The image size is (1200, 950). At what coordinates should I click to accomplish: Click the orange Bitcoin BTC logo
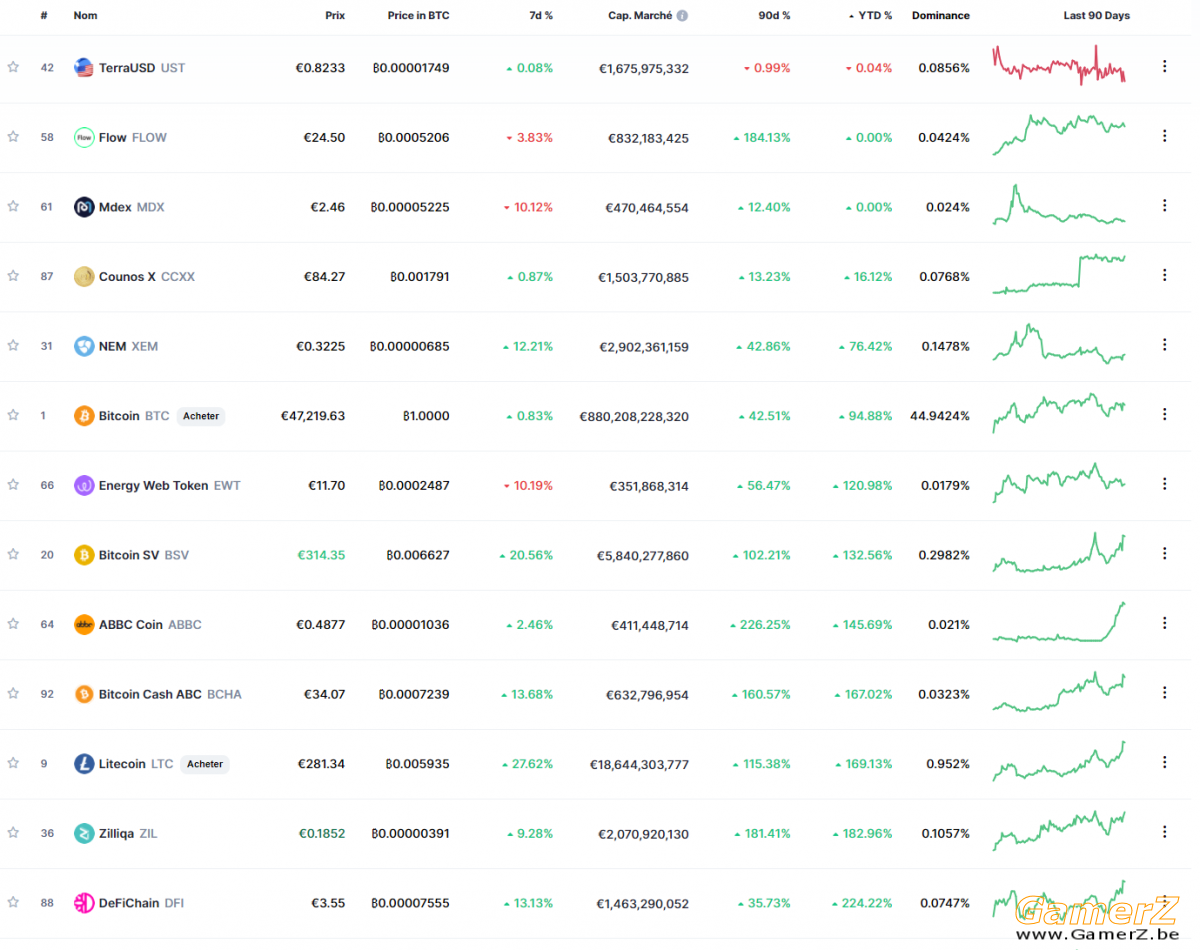(84, 415)
